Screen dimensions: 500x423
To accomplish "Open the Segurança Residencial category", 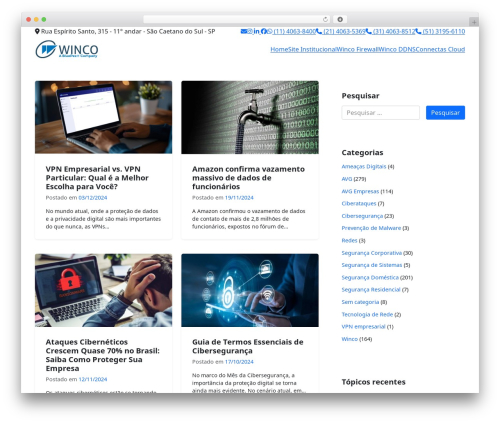I will pyautogui.click(x=371, y=290).
